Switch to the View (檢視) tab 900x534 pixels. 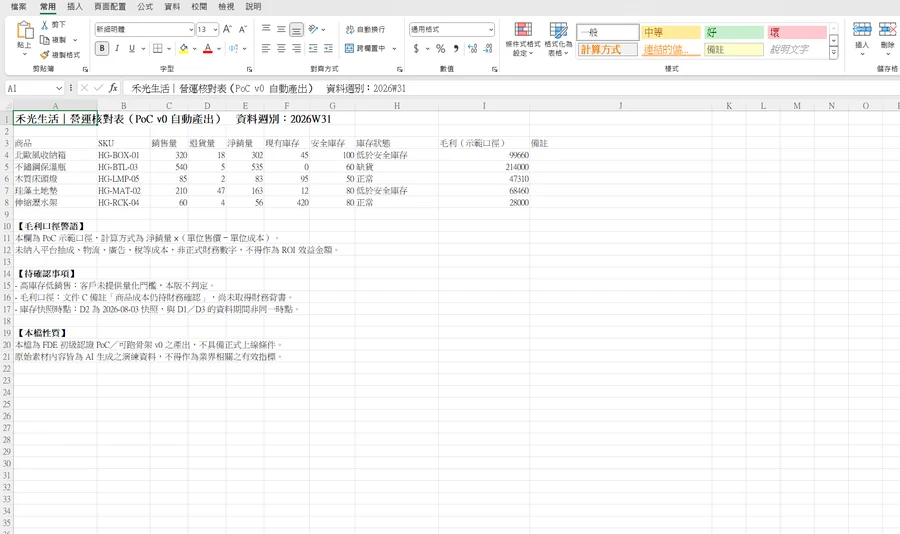pyautogui.click(x=226, y=6)
